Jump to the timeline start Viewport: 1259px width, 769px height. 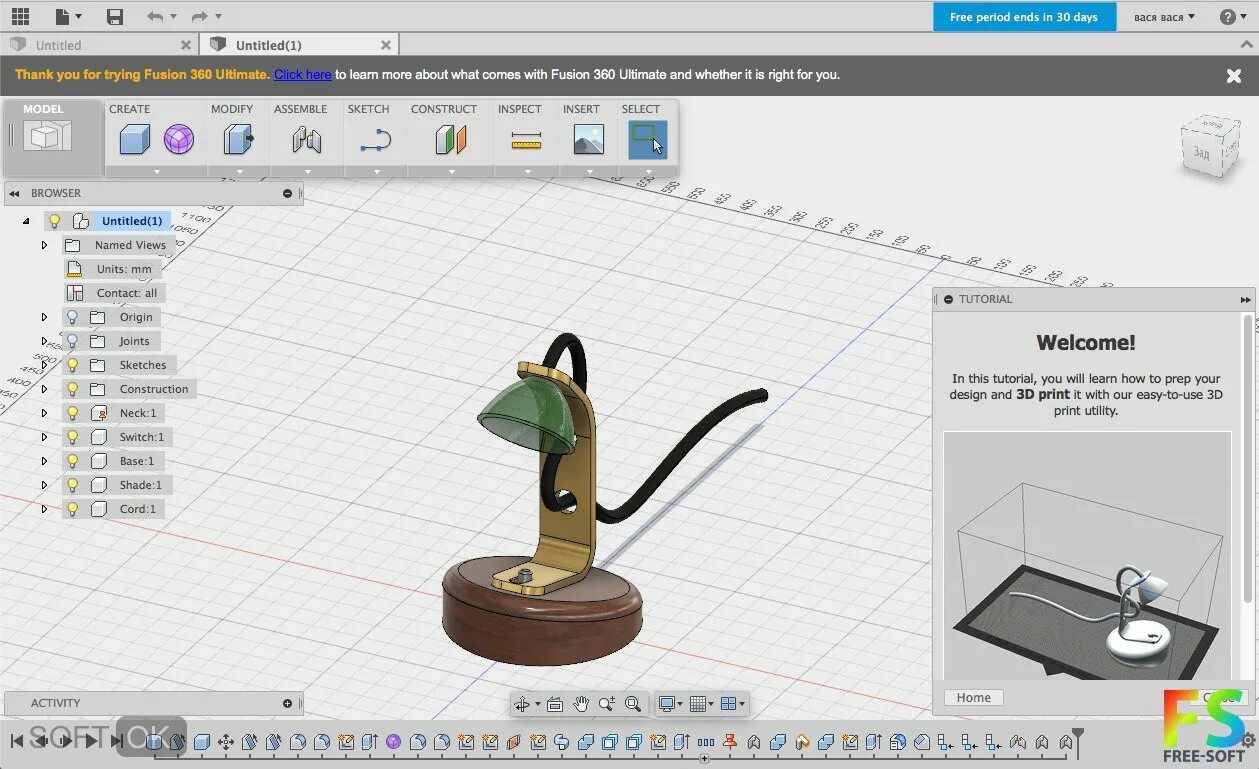pyautogui.click(x=17, y=741)
